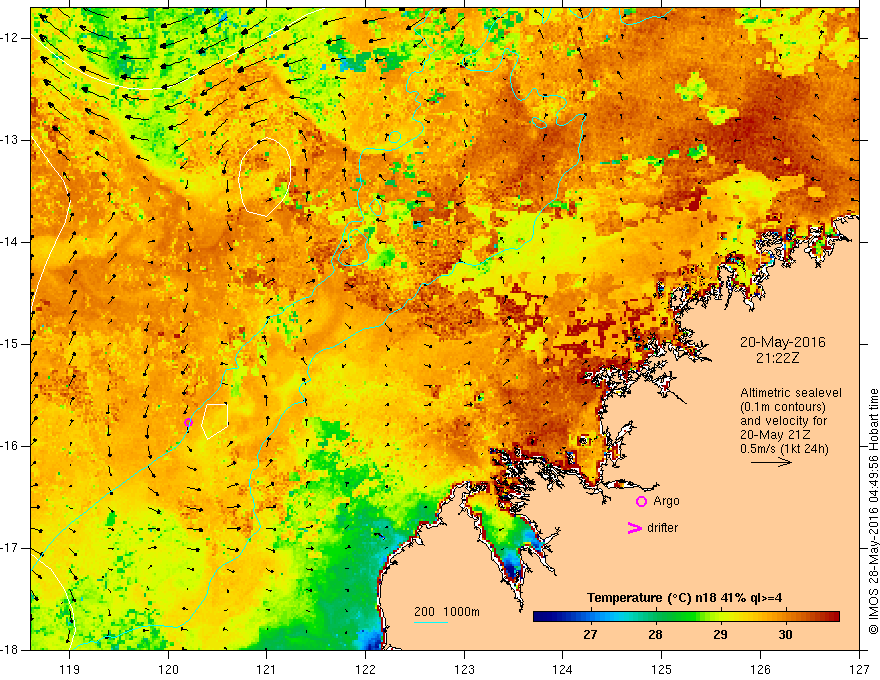The image size is (880, 680).
Task: Click the 'Argo' legend label
Action: point(666,501)
